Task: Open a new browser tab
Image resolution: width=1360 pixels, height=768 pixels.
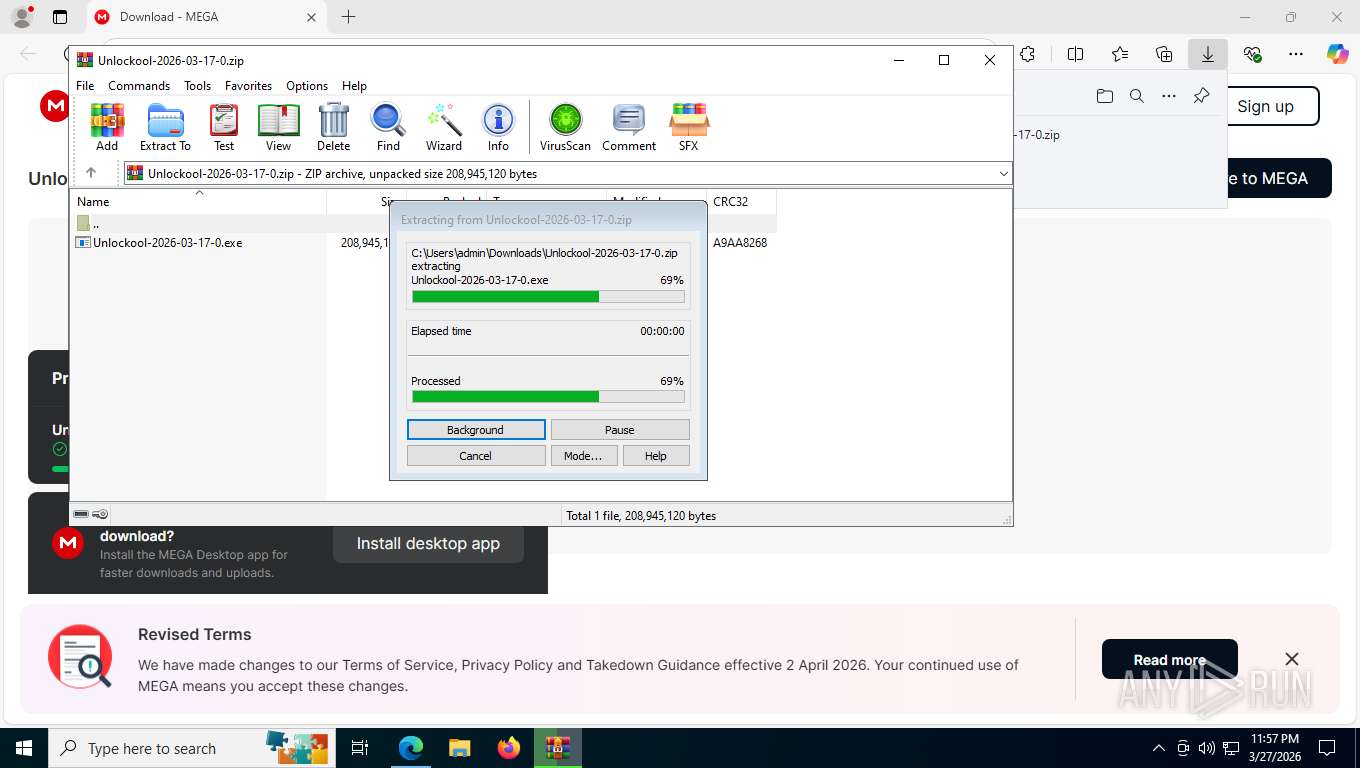Action: point(348,17)
